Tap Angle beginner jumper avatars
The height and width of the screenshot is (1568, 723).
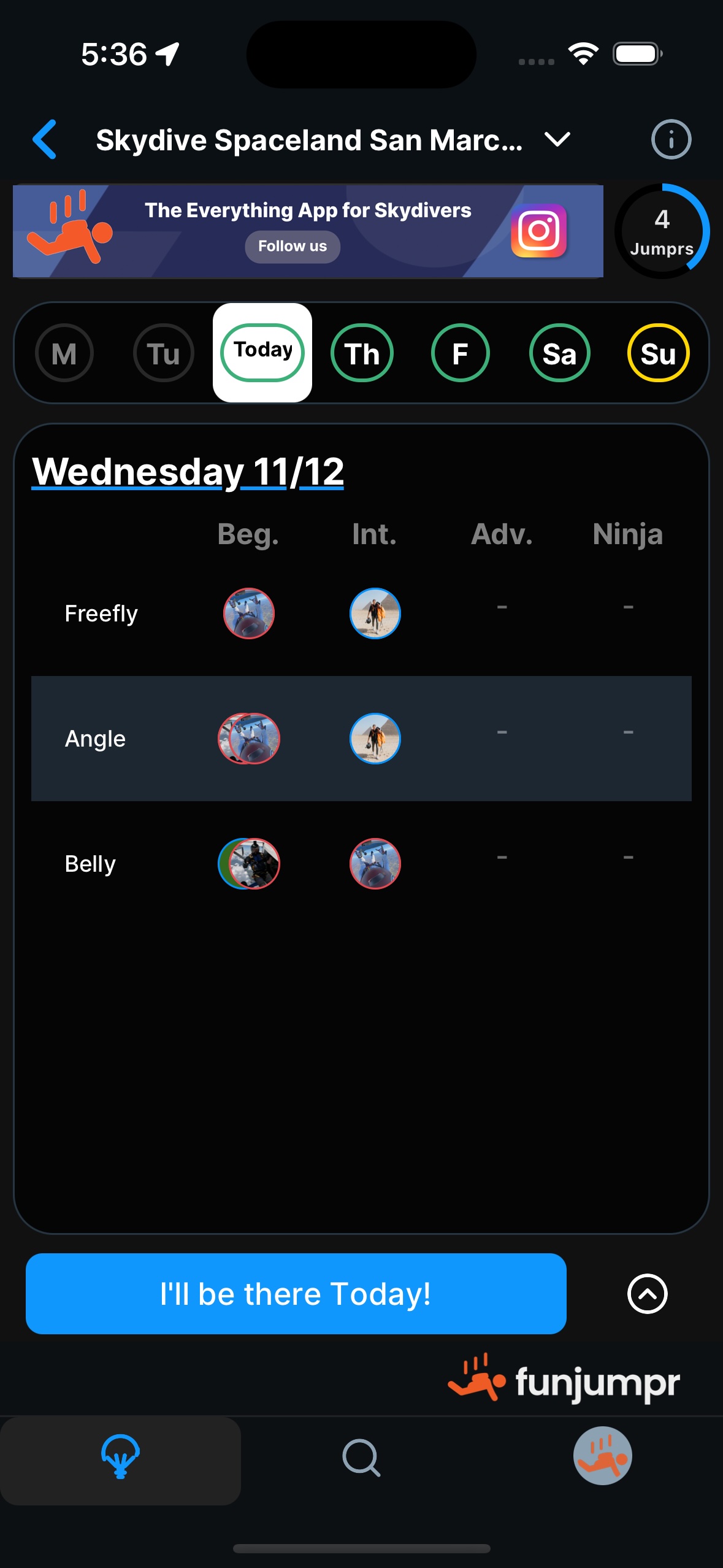tap(249, 739)
